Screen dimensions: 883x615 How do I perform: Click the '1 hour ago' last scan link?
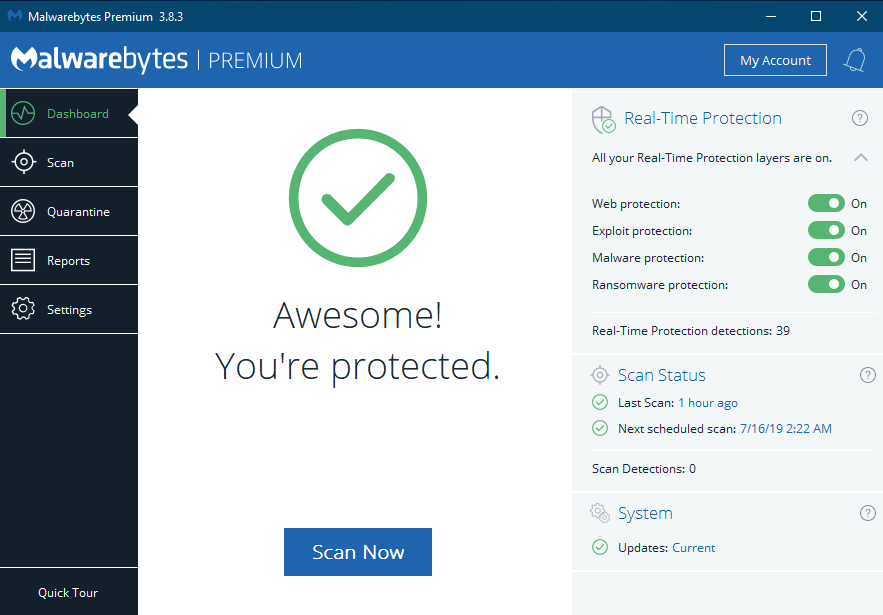point(708,403)
